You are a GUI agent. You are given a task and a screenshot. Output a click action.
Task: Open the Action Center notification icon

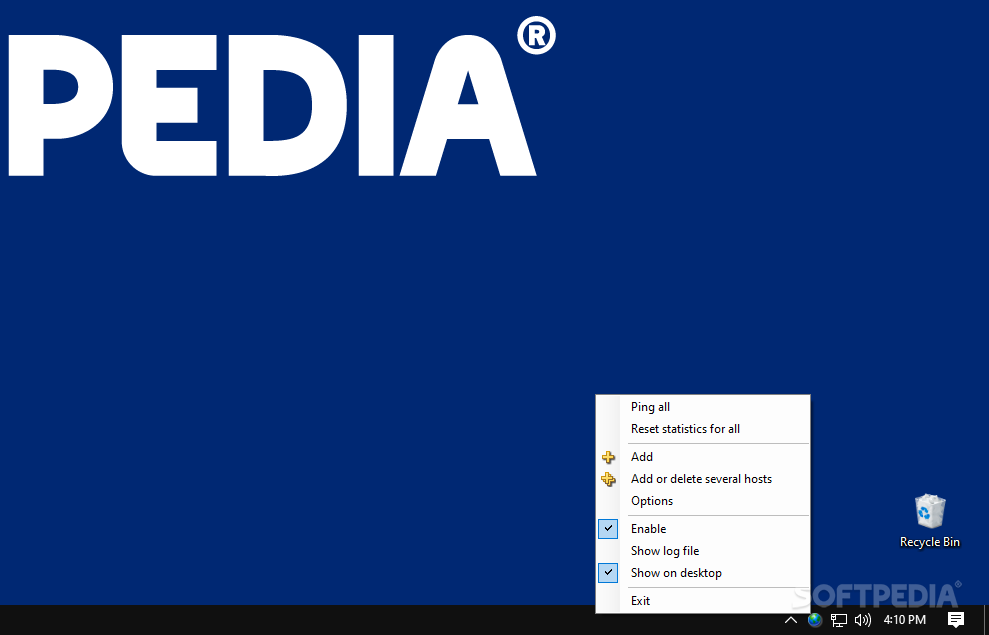coord(956,620)
